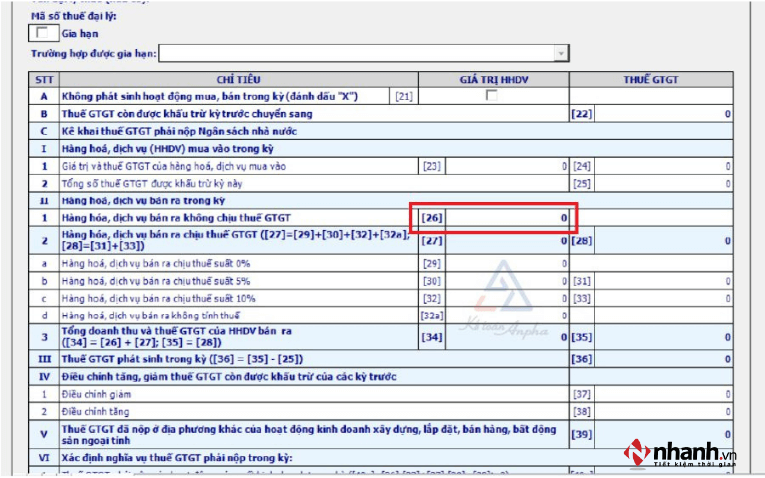Select the field [24] VAT cell
This screenshot has width=765, height=478.
tap(664, 166)
